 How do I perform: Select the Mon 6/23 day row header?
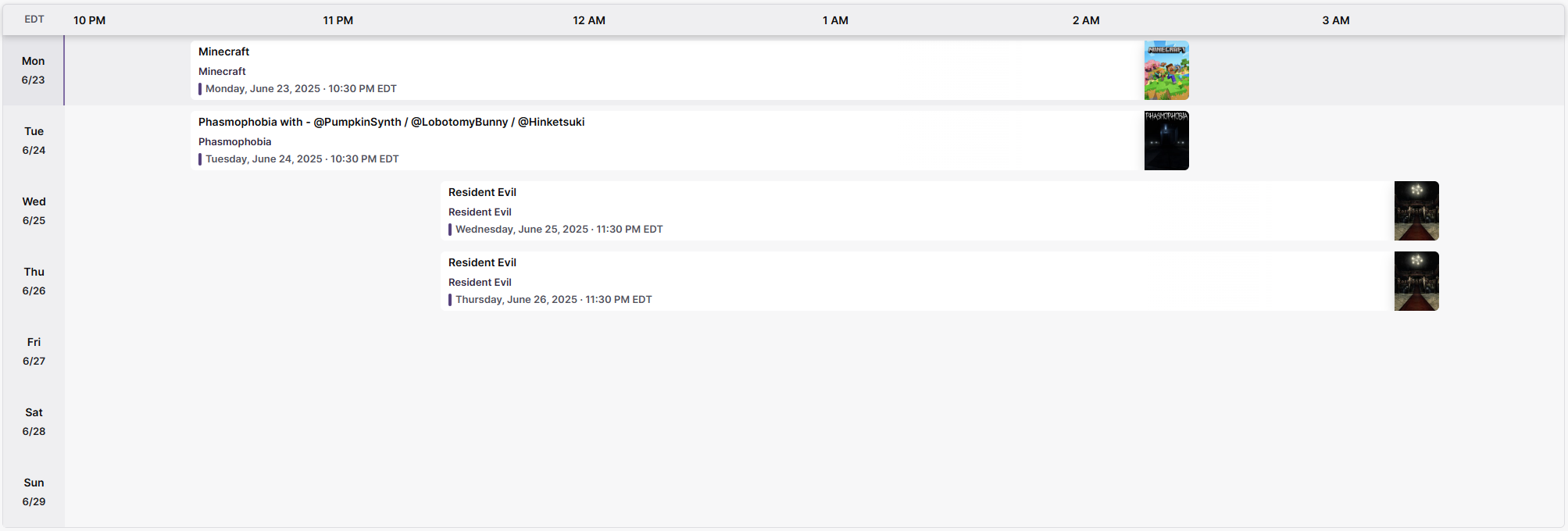click(x=34, y=70)
